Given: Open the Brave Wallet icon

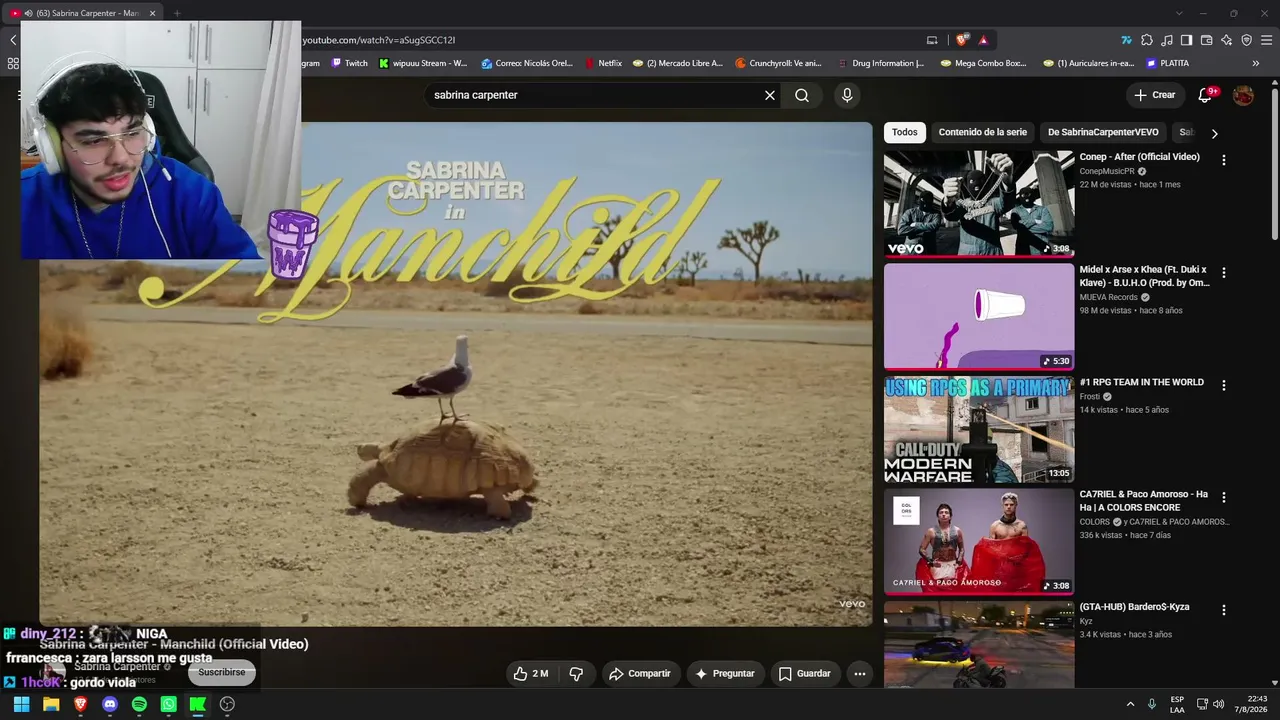Looking at the screenshot, I should (x=1206, y=40).
